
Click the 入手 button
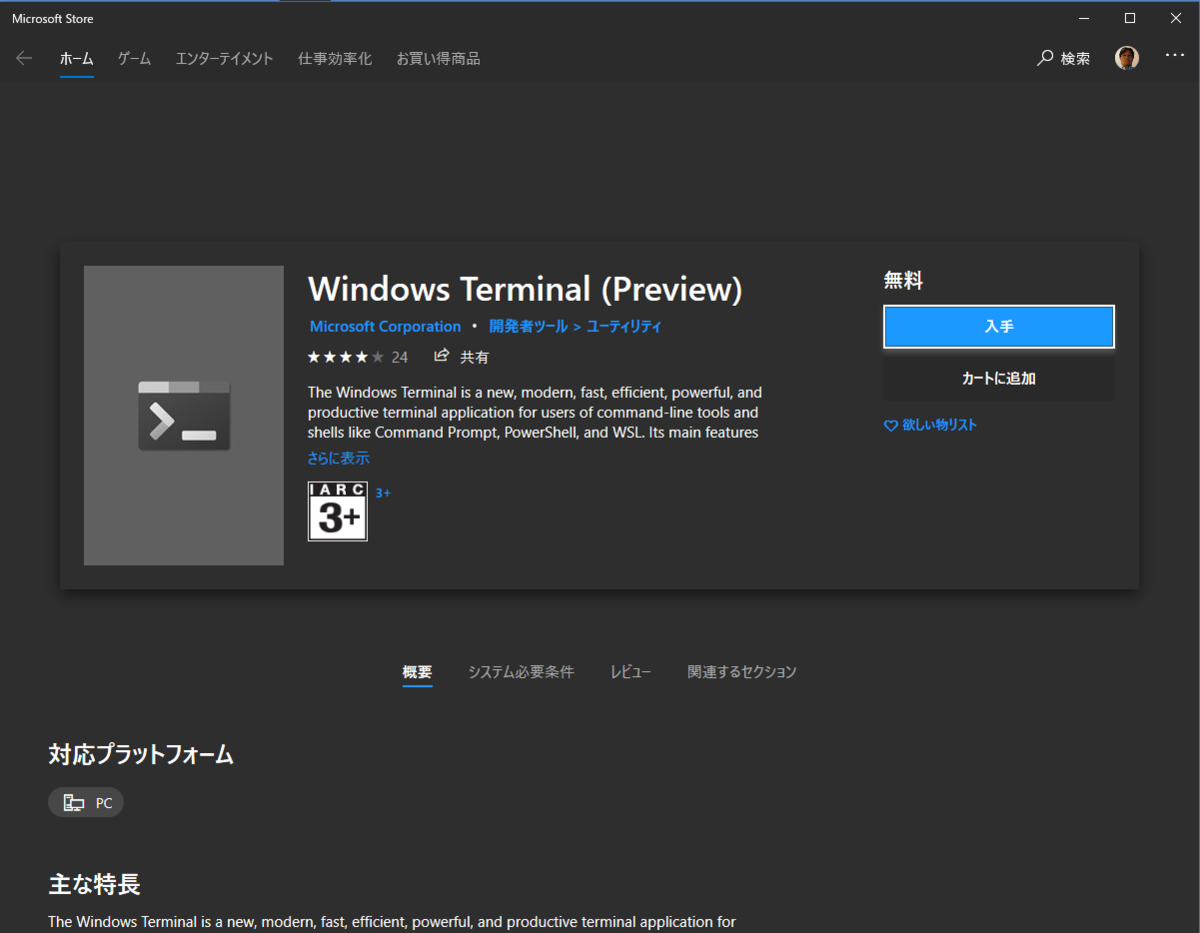tap(999, 327)
